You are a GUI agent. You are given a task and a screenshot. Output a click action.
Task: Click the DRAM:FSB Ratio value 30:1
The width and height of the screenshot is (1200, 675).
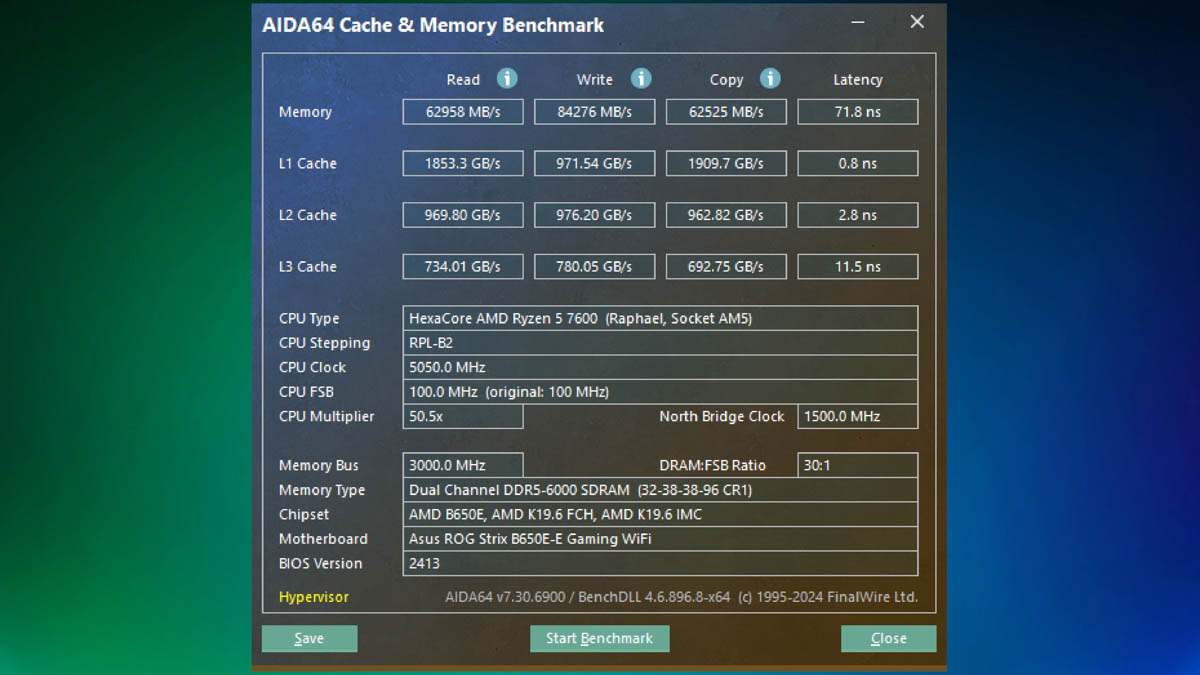pyautogui.click(x=858, y=465)
